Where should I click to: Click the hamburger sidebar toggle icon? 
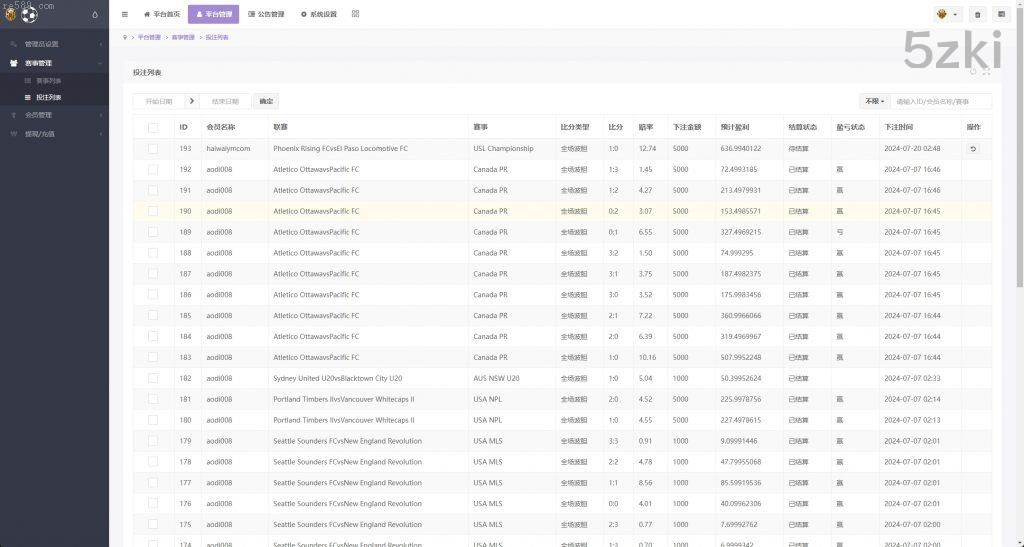tap(124, 14)
